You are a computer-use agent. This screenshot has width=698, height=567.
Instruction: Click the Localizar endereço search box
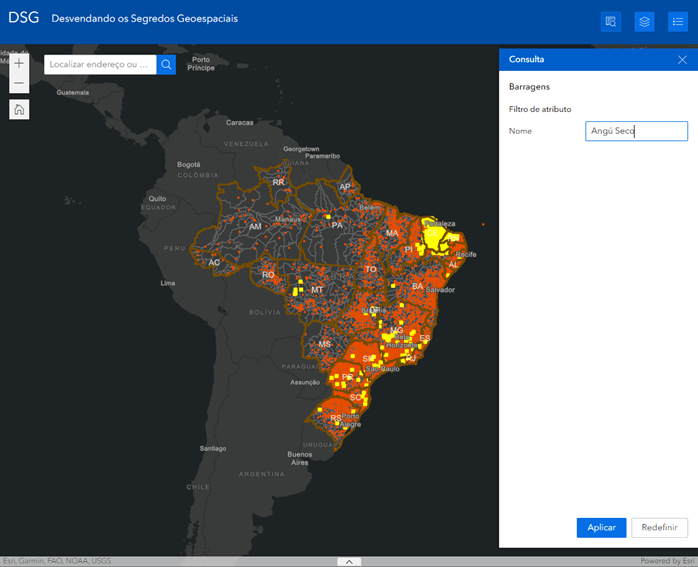coord(100,64)
